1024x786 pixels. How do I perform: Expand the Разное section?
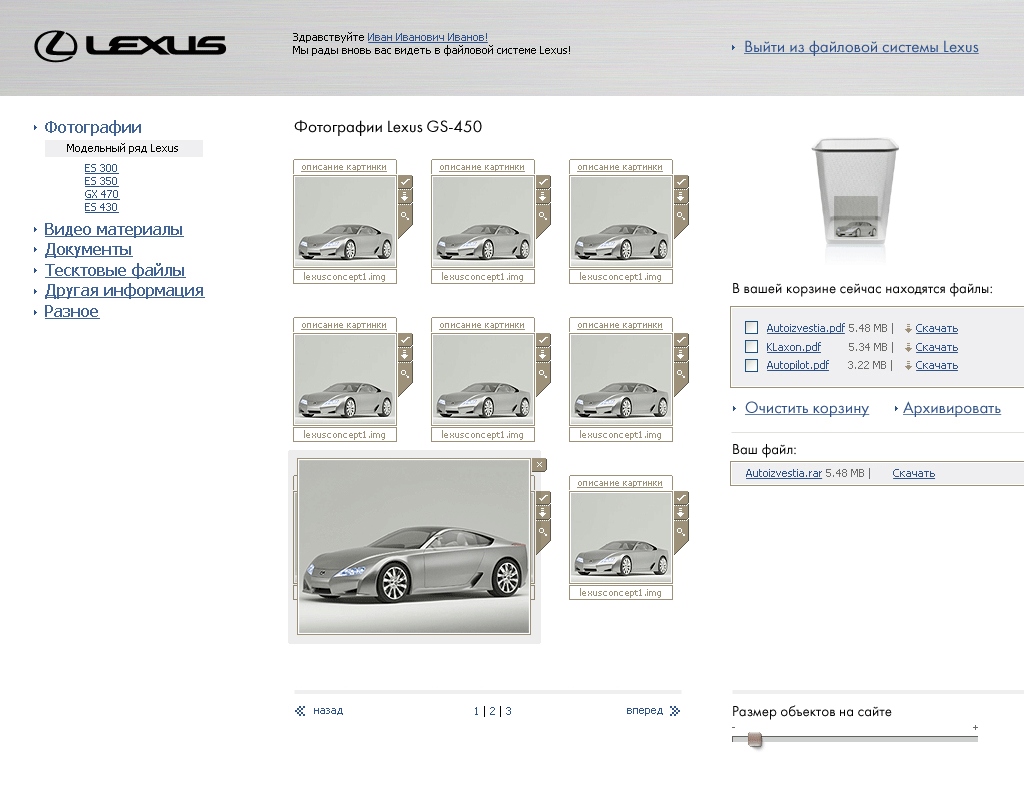point(71,311)
